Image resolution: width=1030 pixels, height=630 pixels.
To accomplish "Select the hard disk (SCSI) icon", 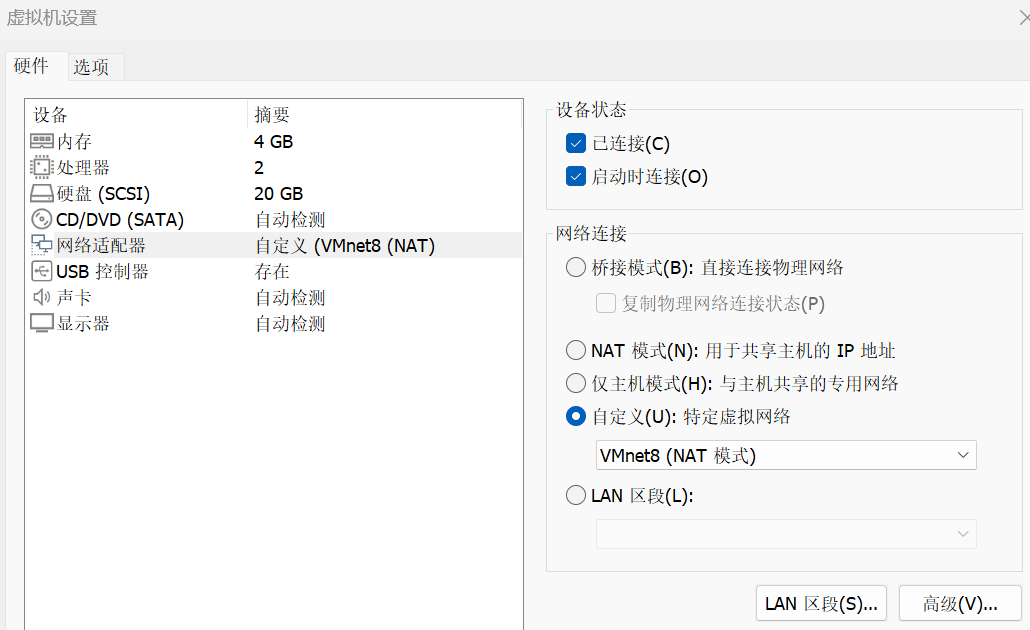I will pyautogui.click(x=42, y=194).
